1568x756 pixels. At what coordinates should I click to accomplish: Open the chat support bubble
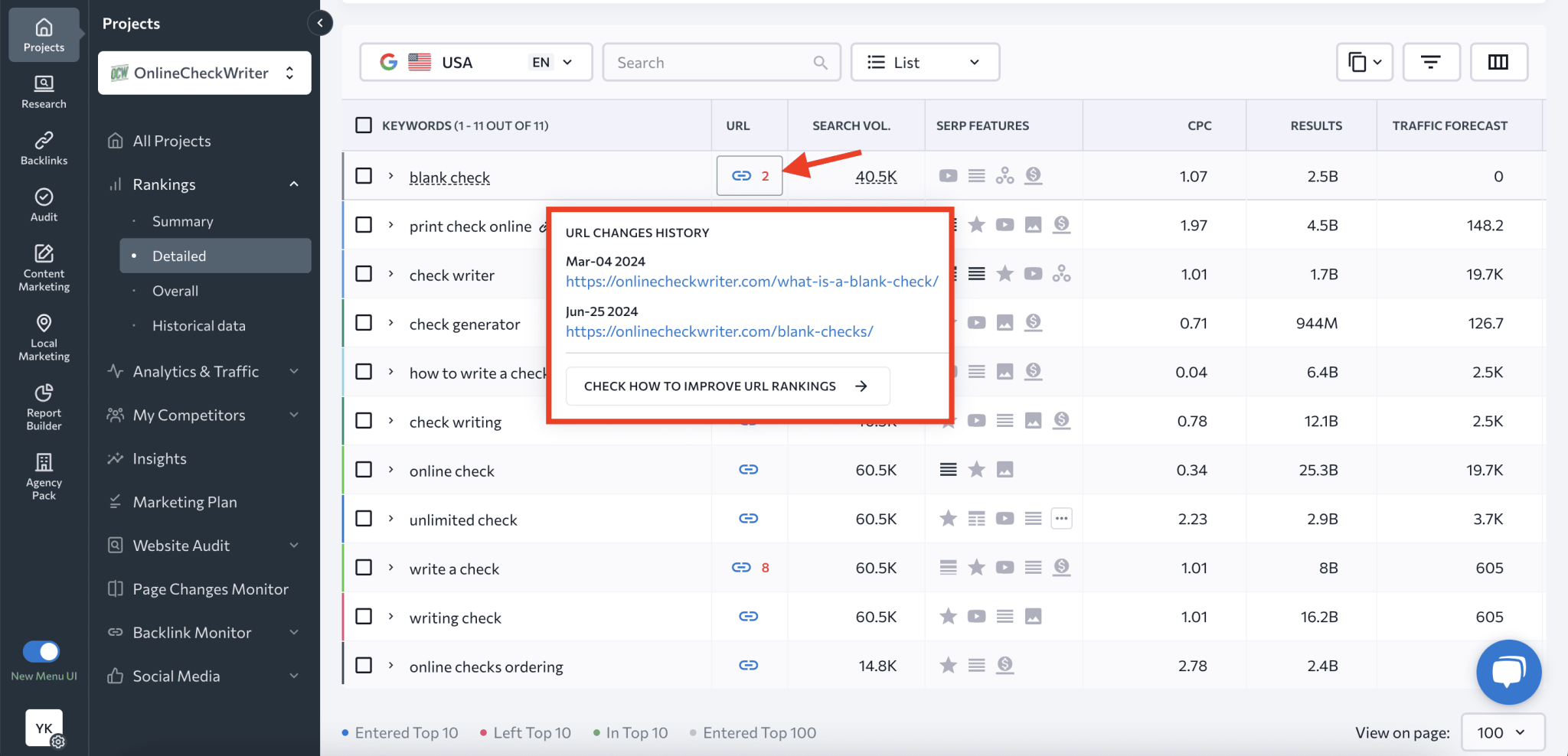click(1508, 672)
